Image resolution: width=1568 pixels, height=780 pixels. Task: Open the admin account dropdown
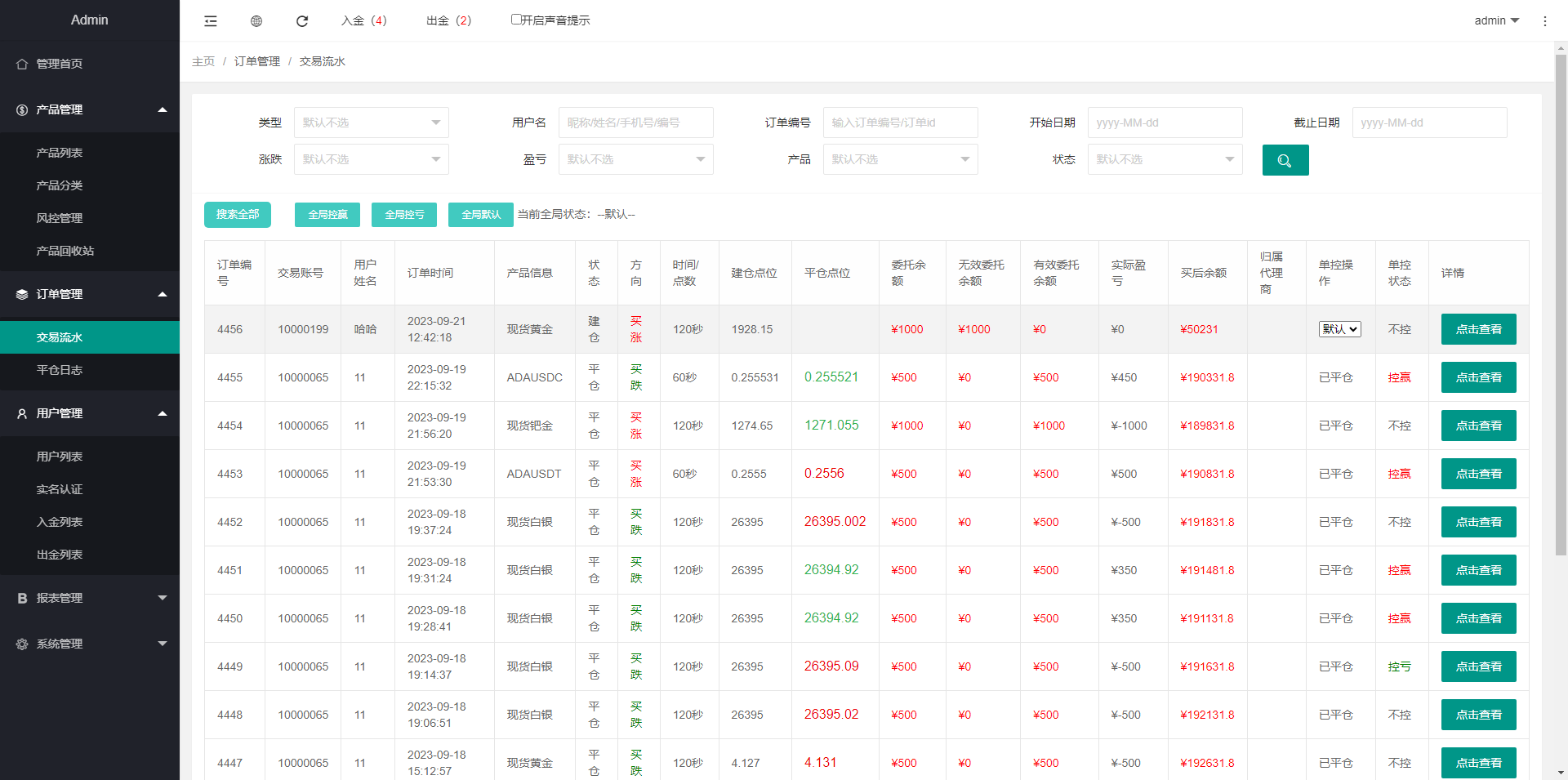coord(1494,20)
